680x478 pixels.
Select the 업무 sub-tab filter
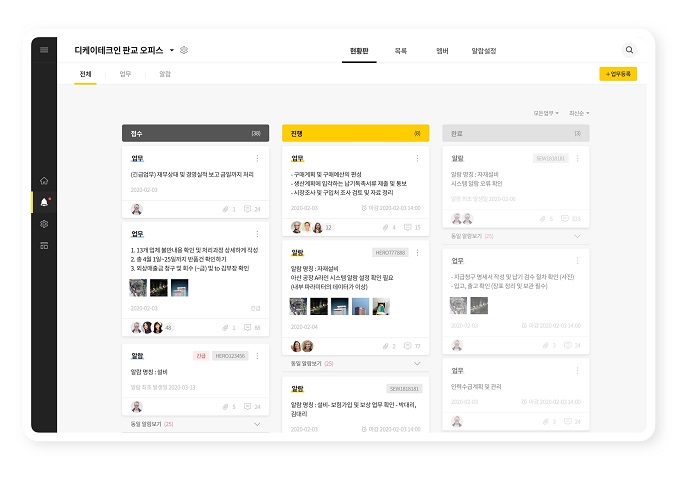click(x=125, y=74)
